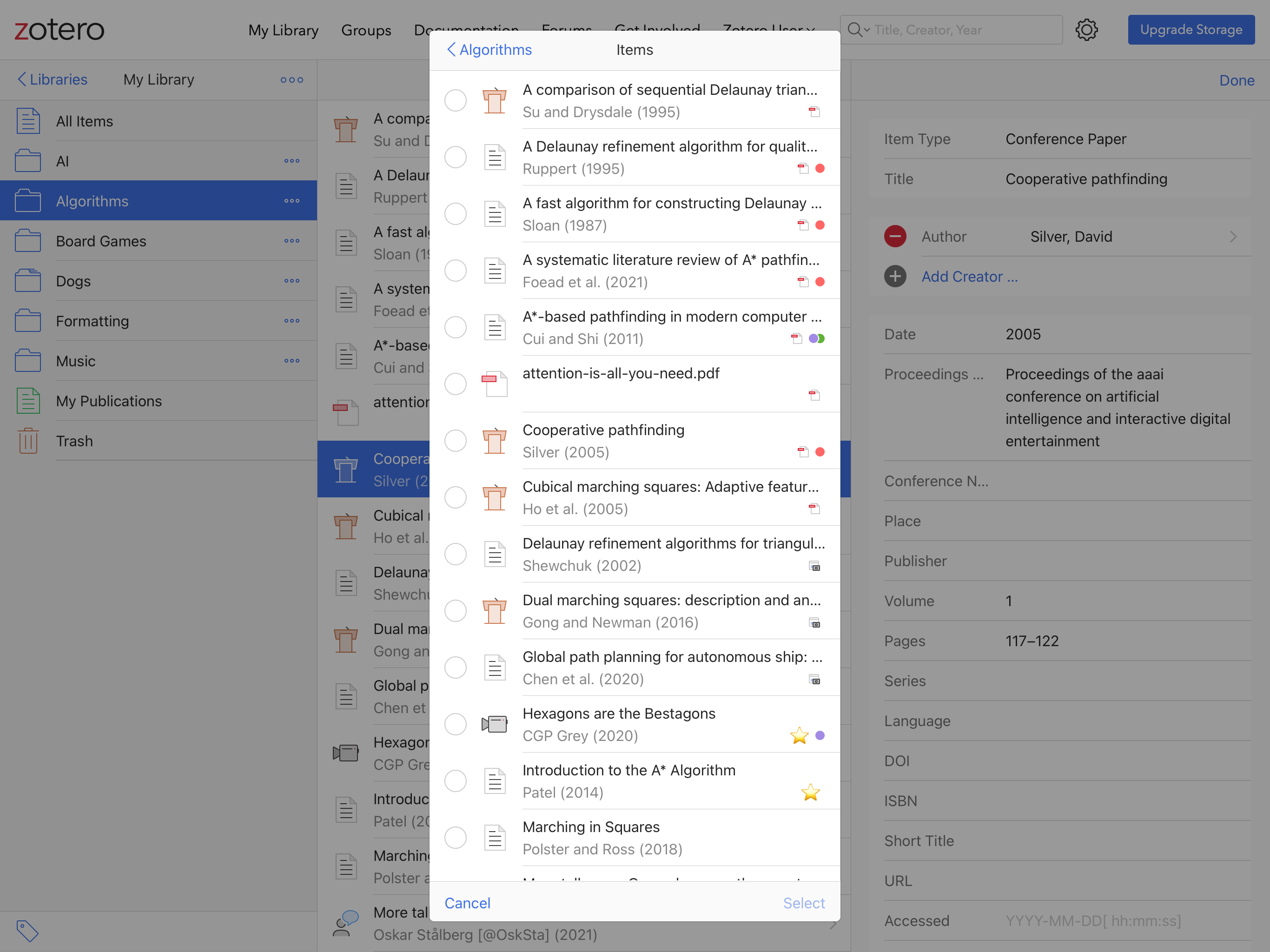Open the My Library navigation item
Viewport: 1270px width, 952px height.
[283, 30]
